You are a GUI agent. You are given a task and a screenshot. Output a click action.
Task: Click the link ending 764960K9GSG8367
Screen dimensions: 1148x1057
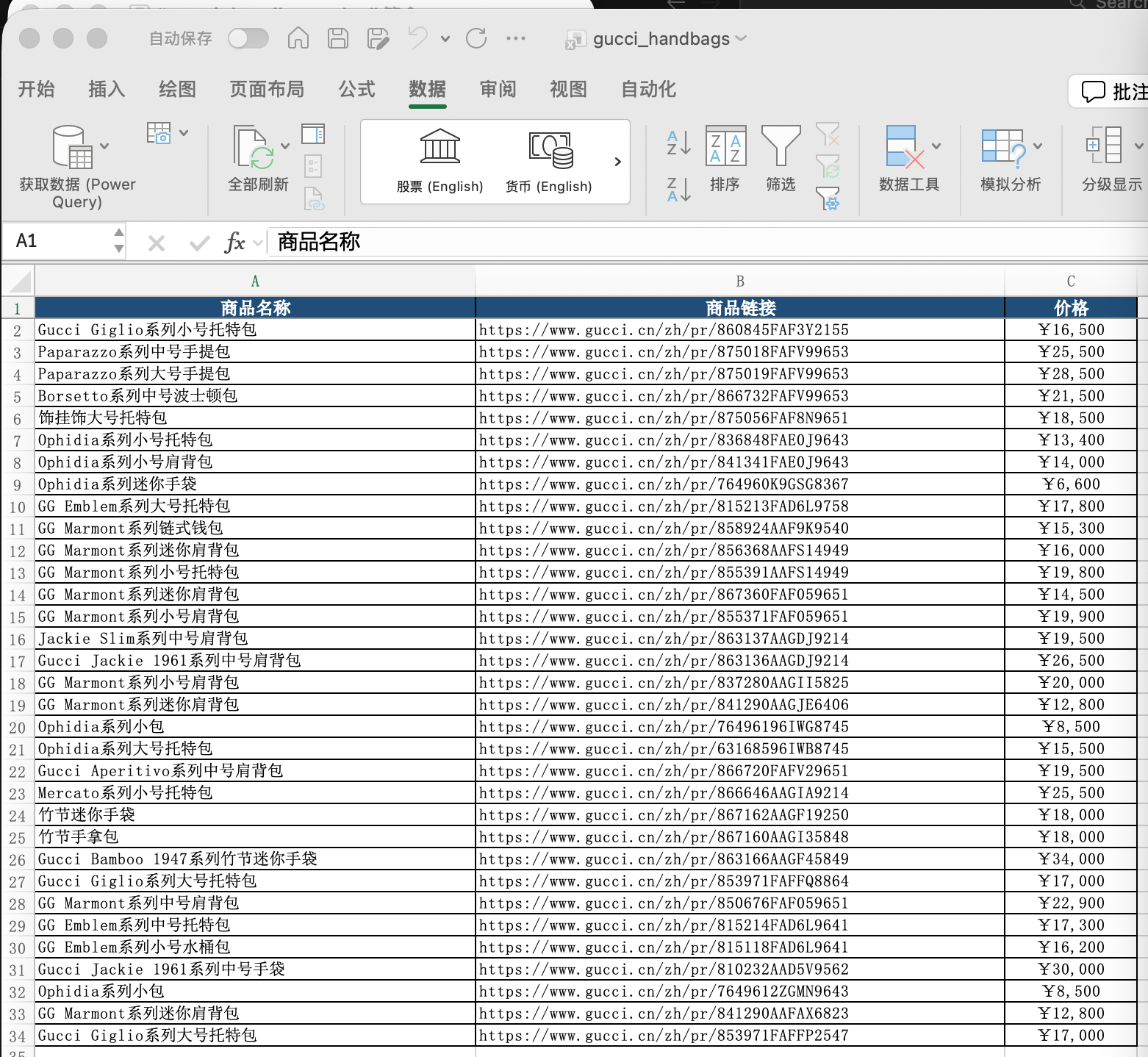664,484
